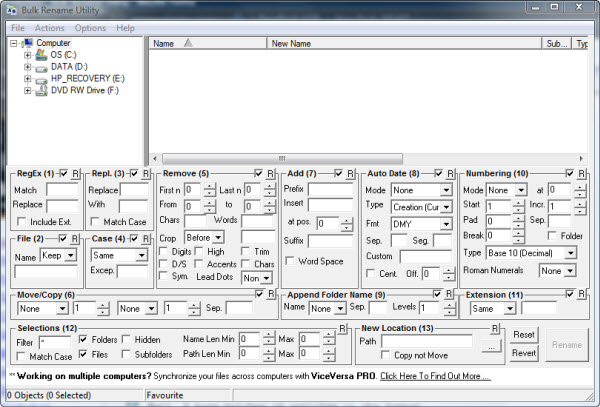Open the Crop Before dropdown
Screen dimensions: 600x407
coord(218,238)
